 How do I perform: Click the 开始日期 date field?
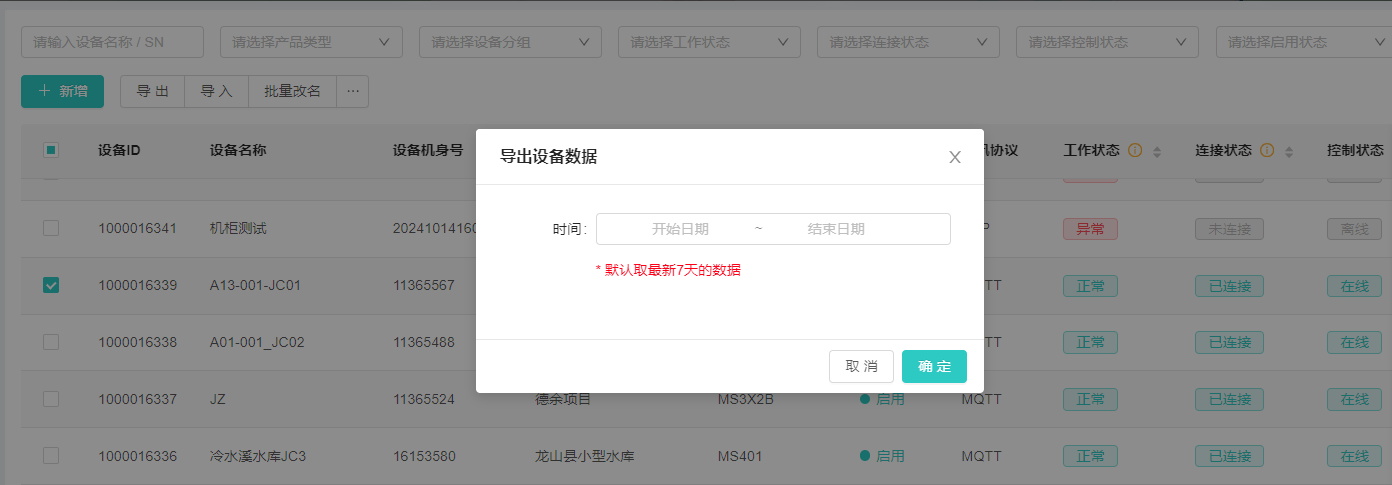click(680, 229)
